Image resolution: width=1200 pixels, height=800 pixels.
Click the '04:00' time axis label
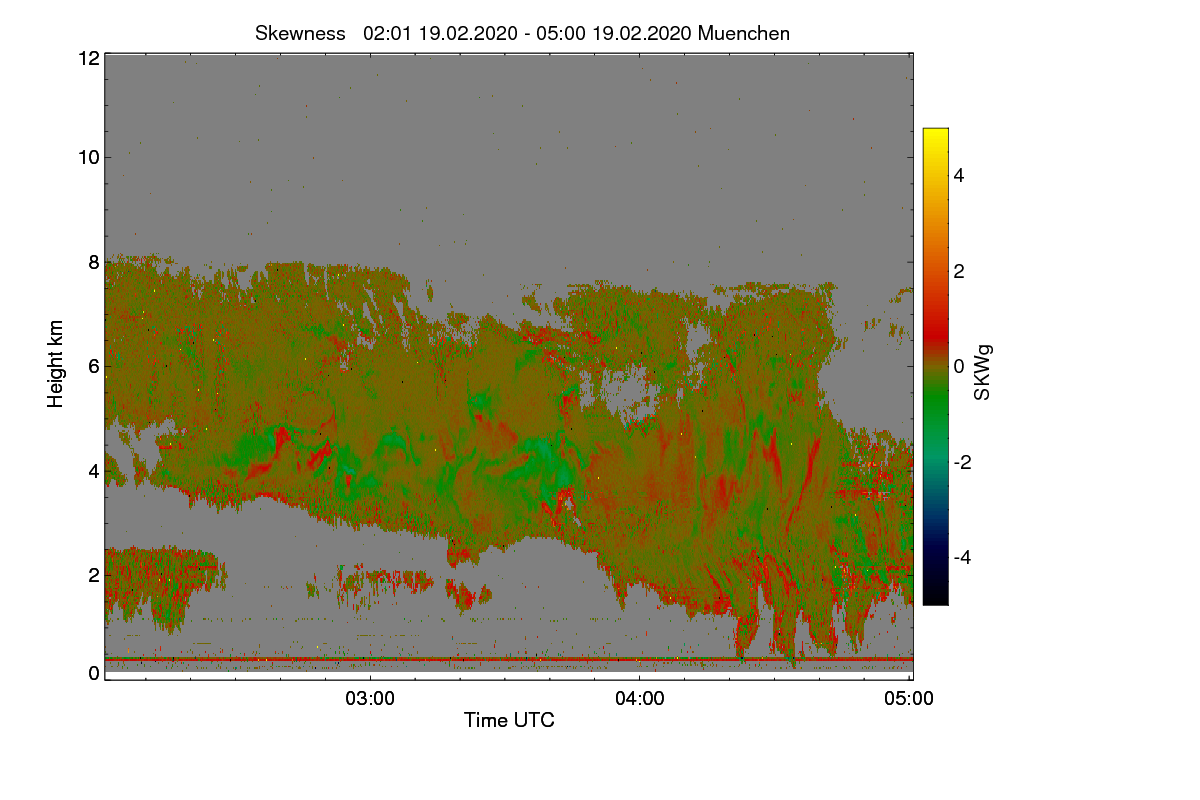tap(640, 698)
